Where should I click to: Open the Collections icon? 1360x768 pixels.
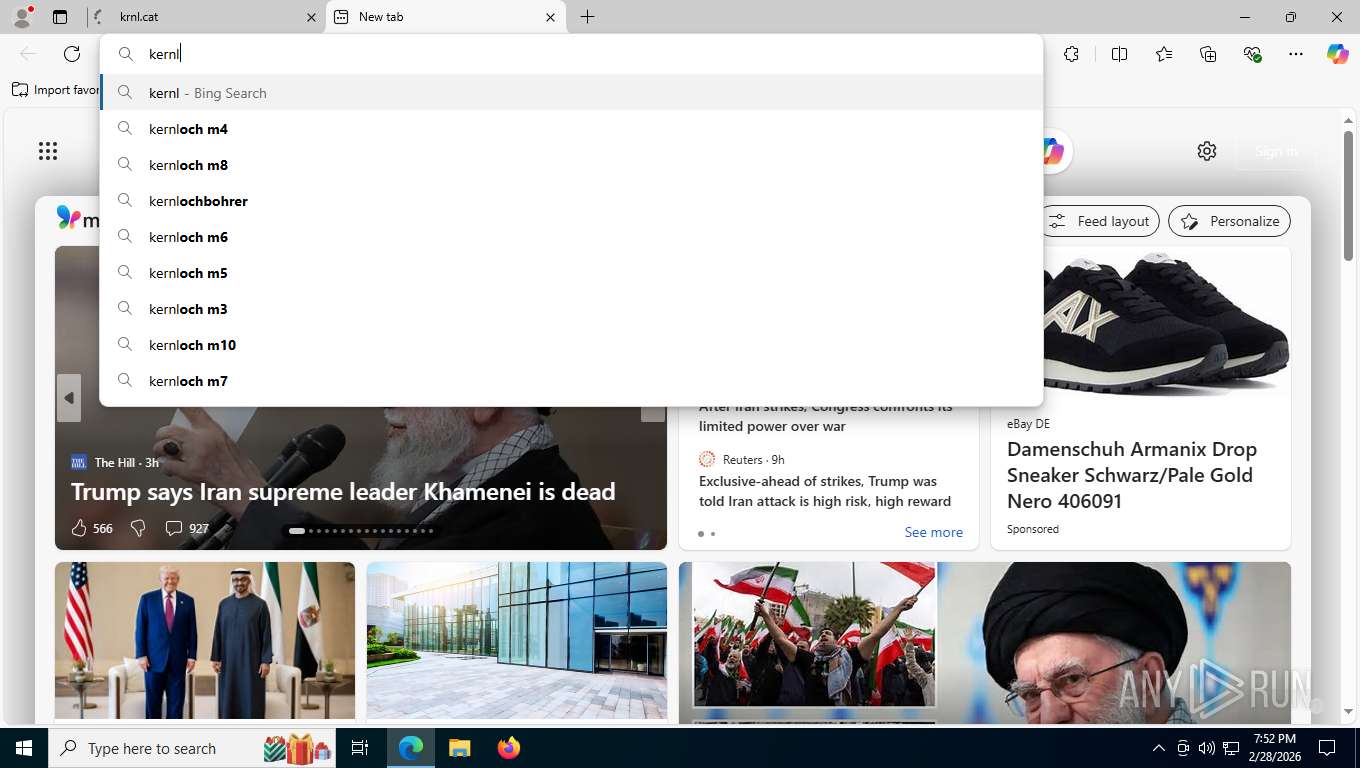point(1208,54)
